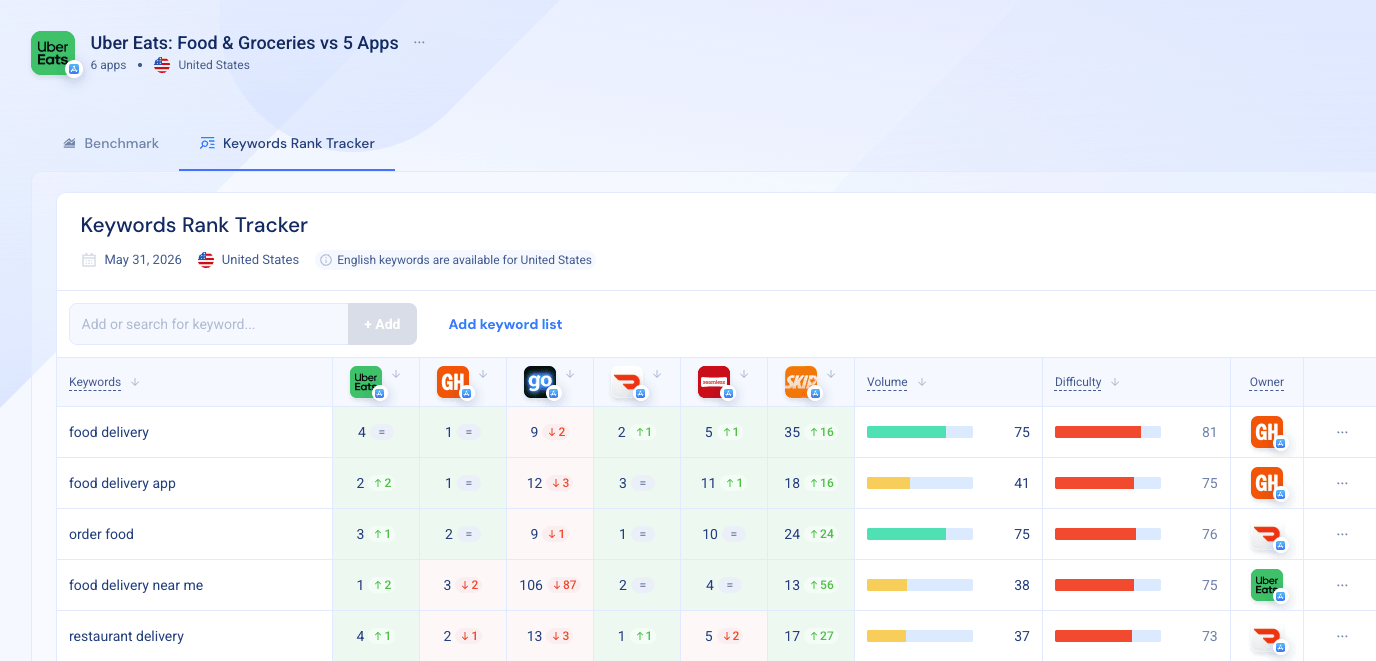Click the info icon for English keywords note
Image resolution: width=1376 pixels, height=661 pixels.
coord(326,260)
